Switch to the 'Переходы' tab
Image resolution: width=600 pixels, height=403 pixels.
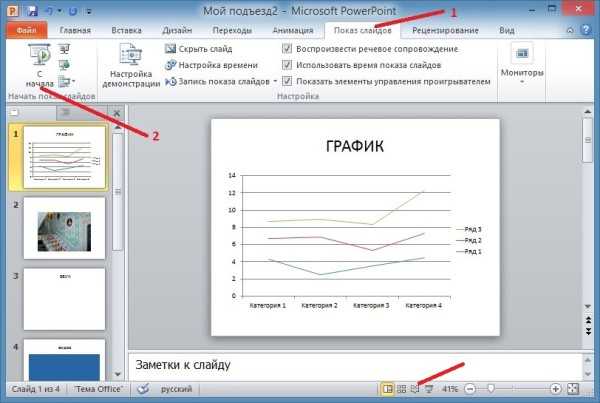232,30
